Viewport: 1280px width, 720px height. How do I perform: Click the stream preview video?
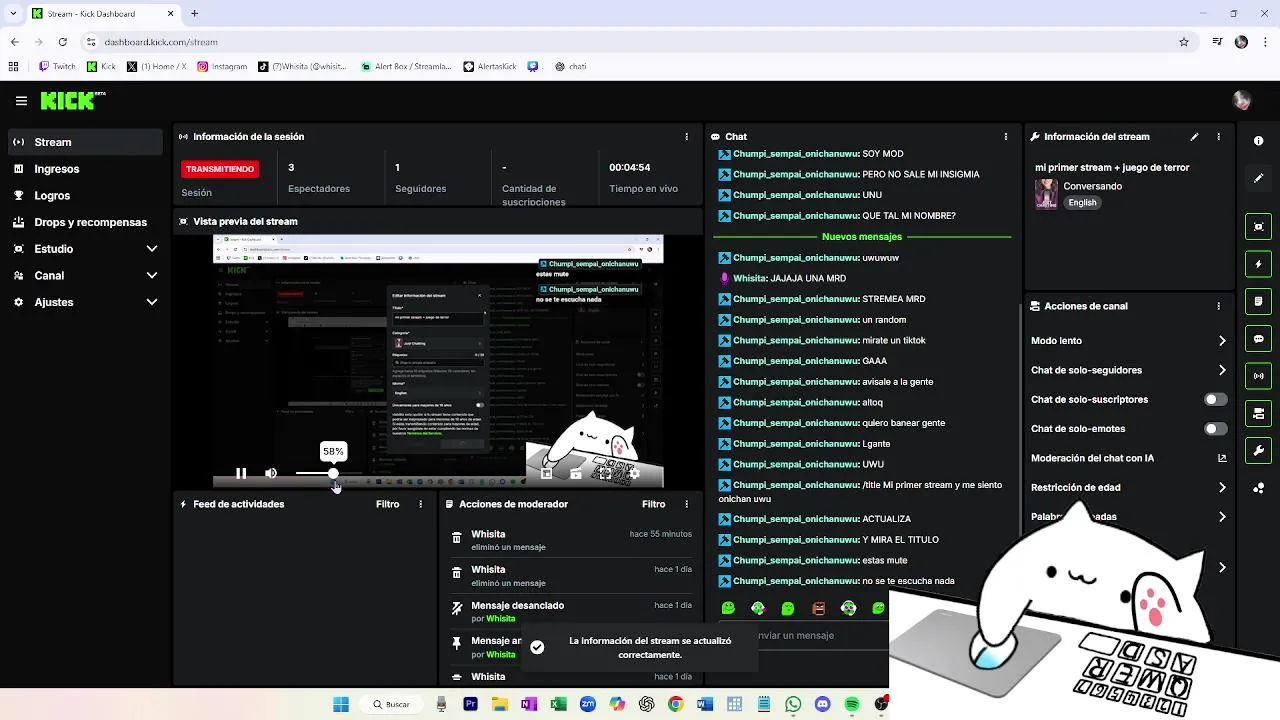click(438, 360)
